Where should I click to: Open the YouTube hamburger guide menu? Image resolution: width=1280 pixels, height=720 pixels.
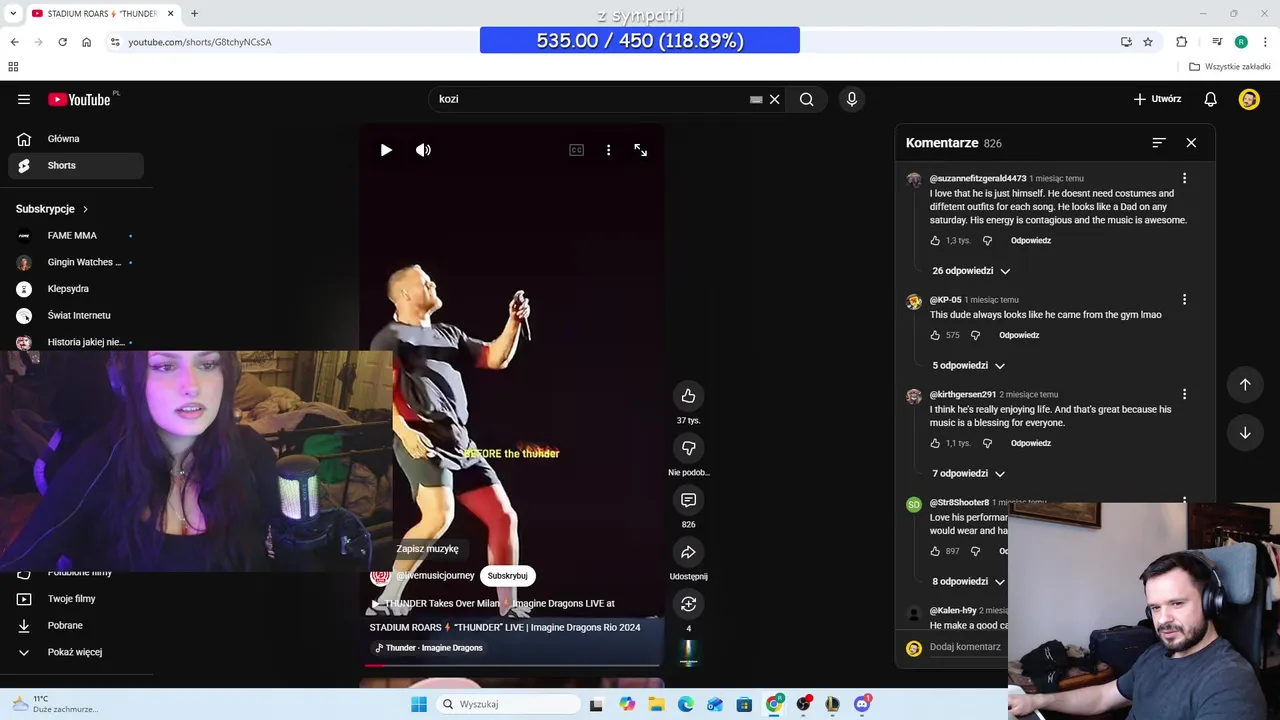[x=24, y=99]
